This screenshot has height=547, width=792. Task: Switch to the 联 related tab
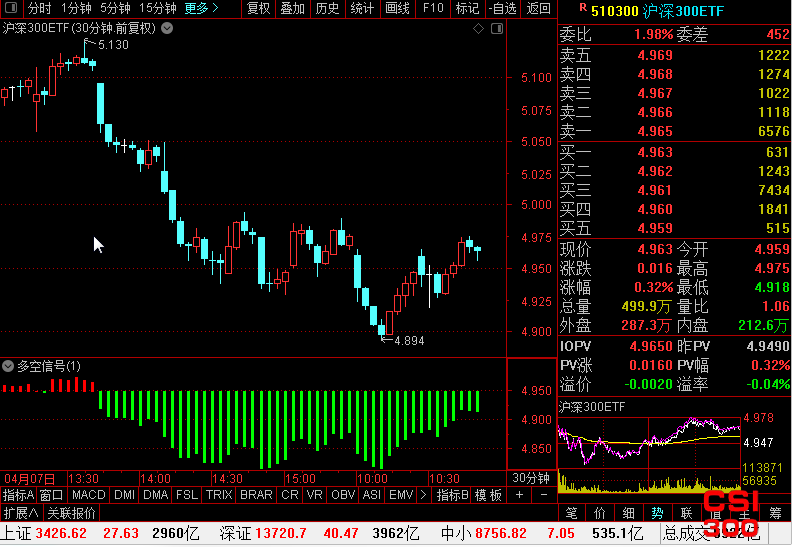coord(686,513)
